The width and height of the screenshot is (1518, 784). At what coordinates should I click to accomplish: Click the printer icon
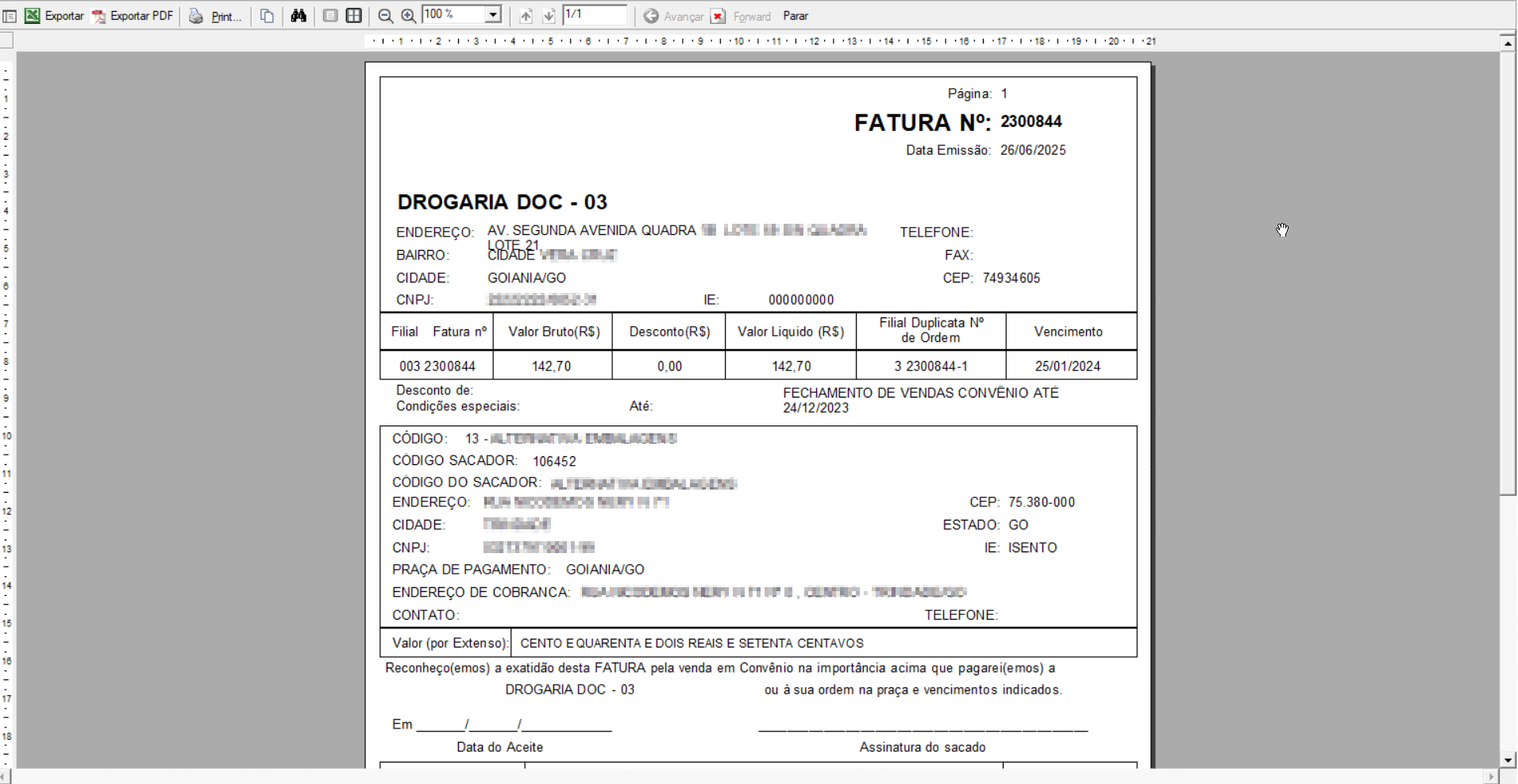(195, 16)
